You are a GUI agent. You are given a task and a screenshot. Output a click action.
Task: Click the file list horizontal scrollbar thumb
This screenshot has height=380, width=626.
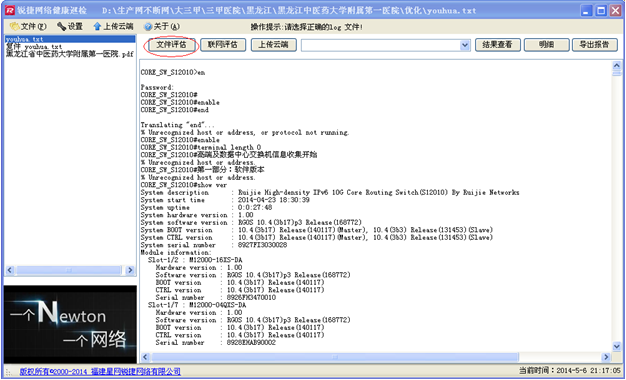tap(69, 271)
